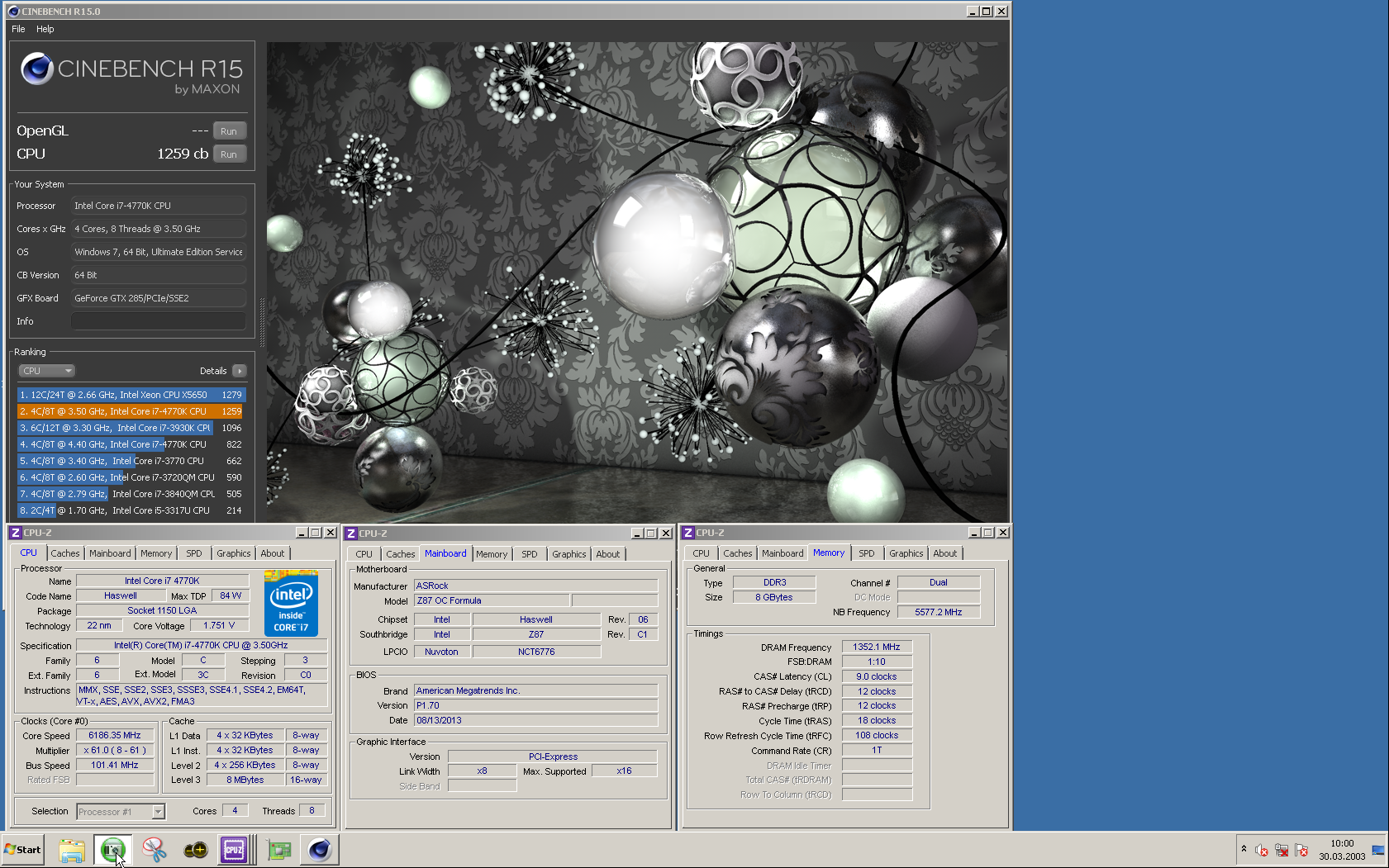
Task: Switch to the CPU tab in the middle CPU-Z window
Action: pos(364,554)
